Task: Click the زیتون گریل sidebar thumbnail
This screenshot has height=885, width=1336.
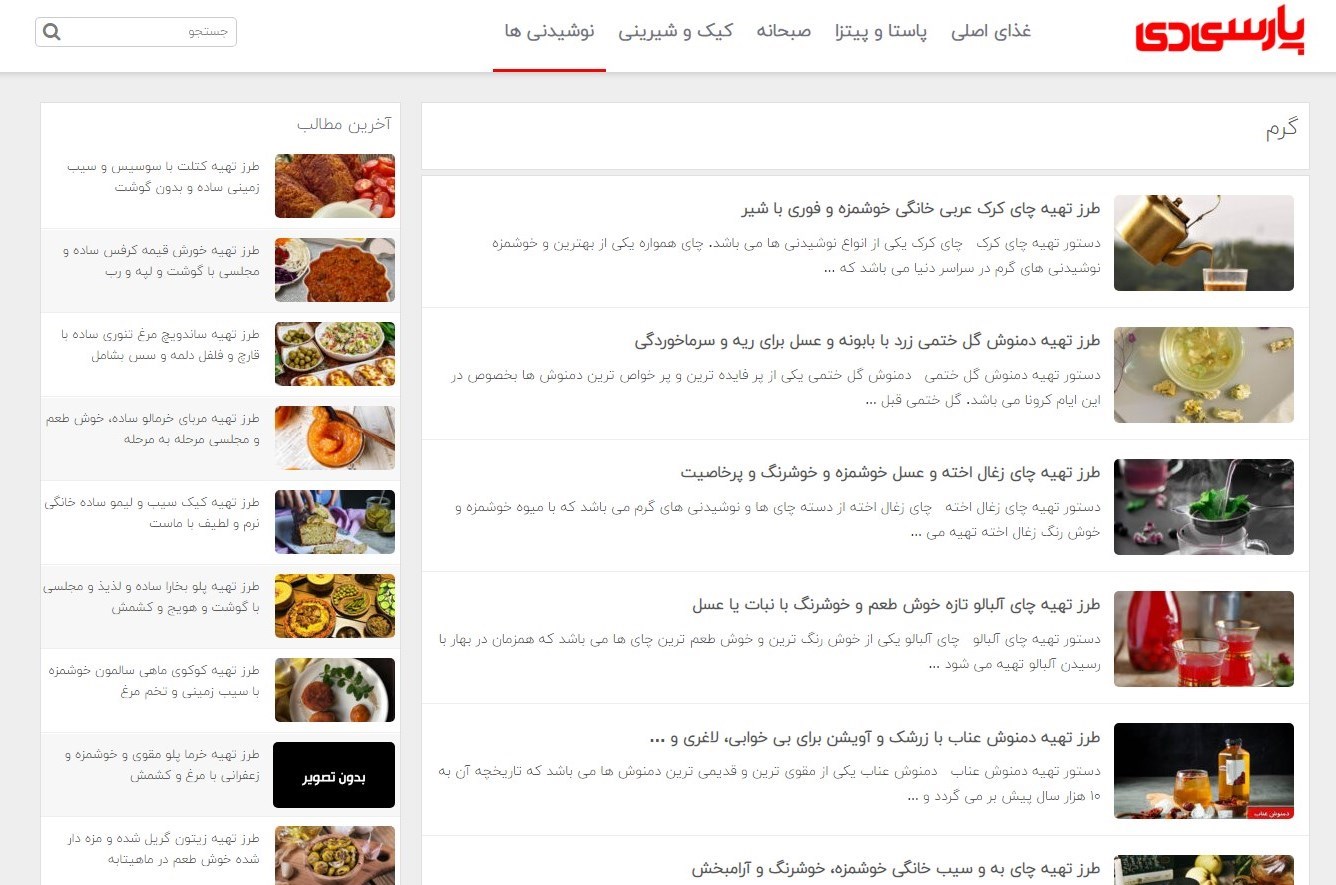Action: tap(335, 855)
